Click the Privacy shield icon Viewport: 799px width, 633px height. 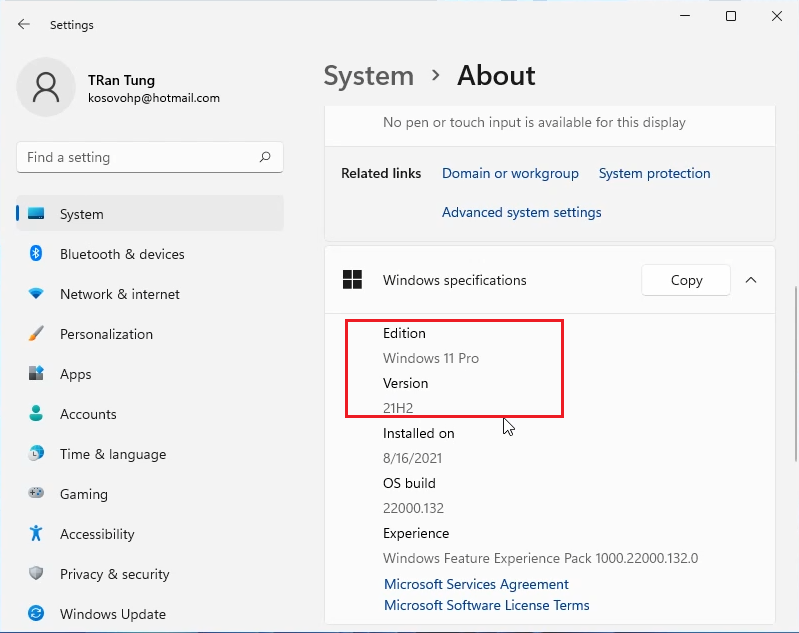36,573
